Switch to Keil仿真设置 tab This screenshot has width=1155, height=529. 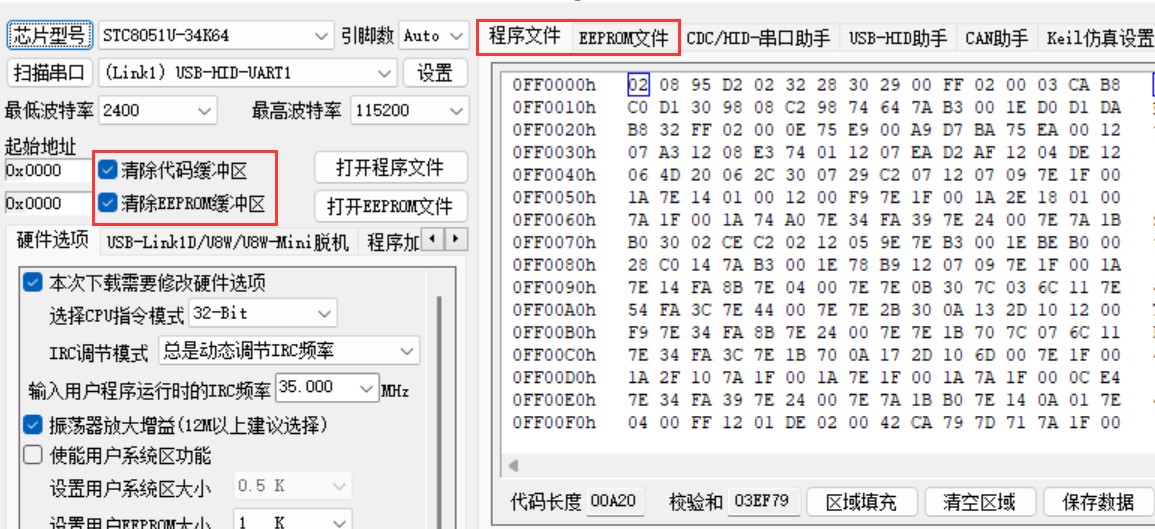[1098, 38]
